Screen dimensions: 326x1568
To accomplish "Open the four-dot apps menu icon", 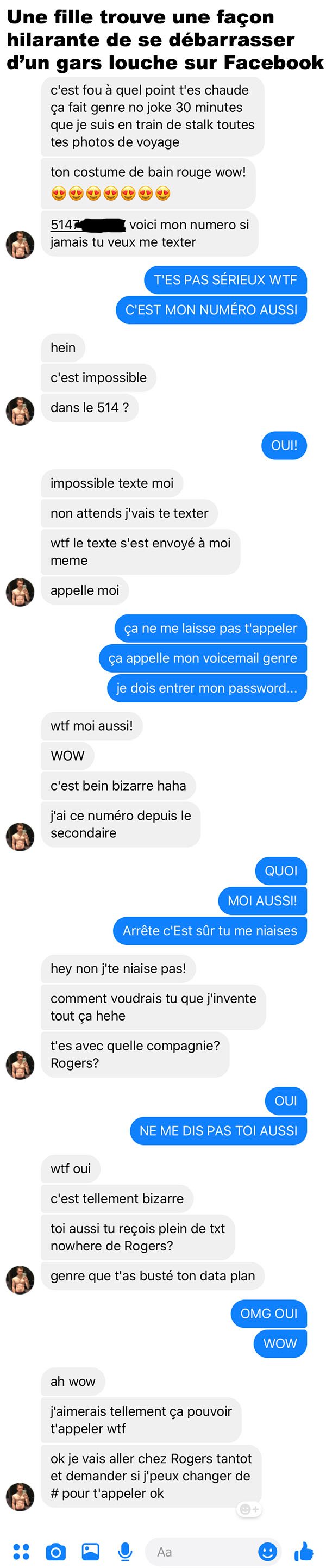I will pos(21,1551).
